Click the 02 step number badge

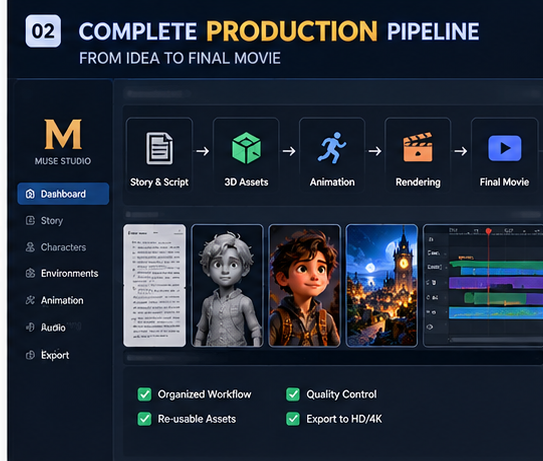(43, 31)
